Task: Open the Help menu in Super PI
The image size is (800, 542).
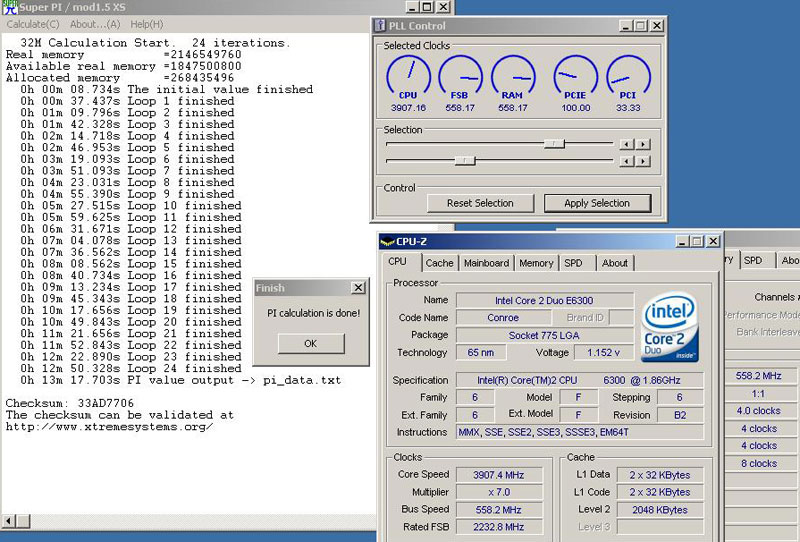Action: coord(146,24)
